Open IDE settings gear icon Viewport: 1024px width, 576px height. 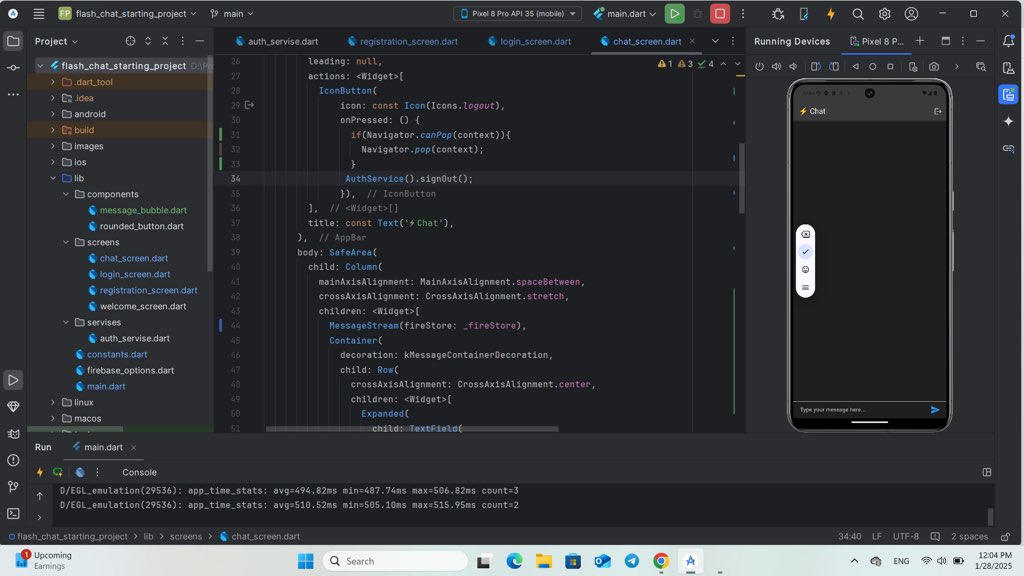(x=884, y=14)
